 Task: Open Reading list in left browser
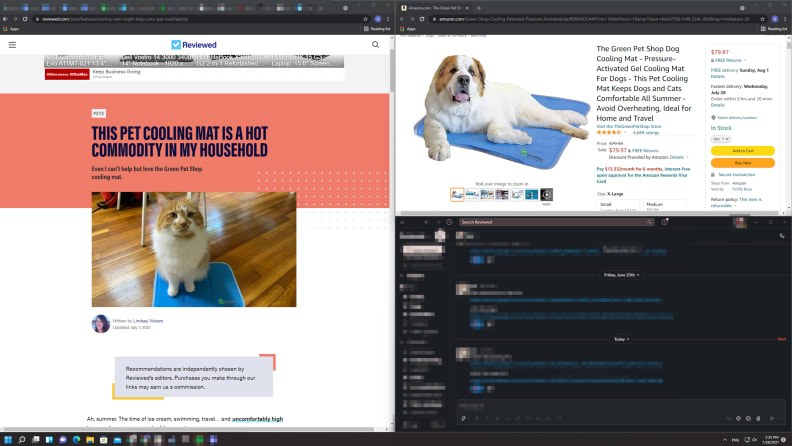pyautogui.click(x=377, y=29)
